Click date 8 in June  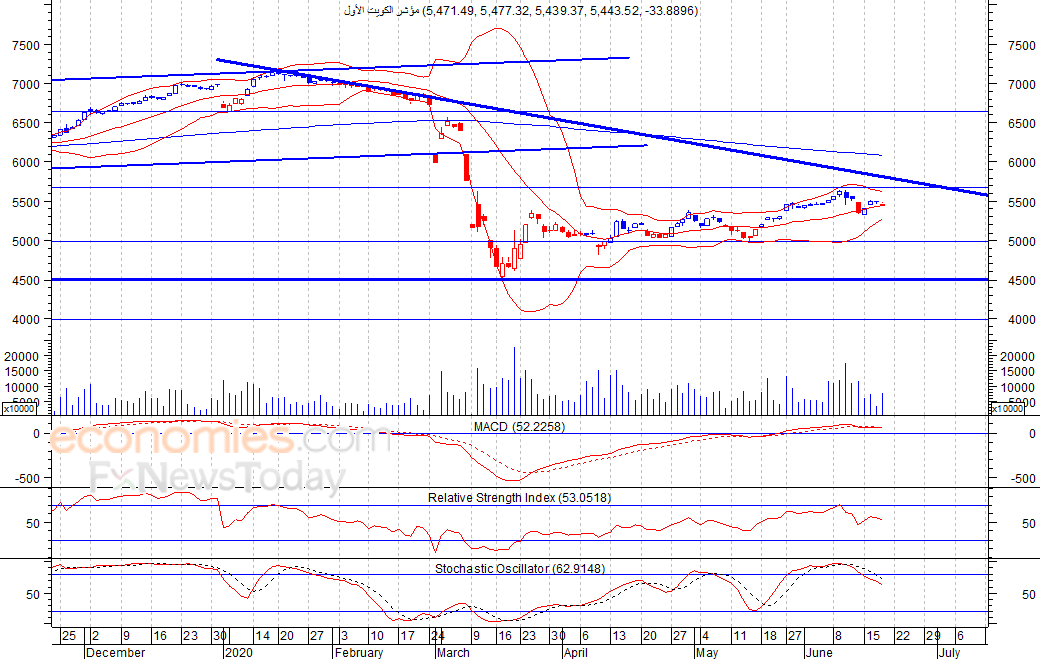(838, 636)
